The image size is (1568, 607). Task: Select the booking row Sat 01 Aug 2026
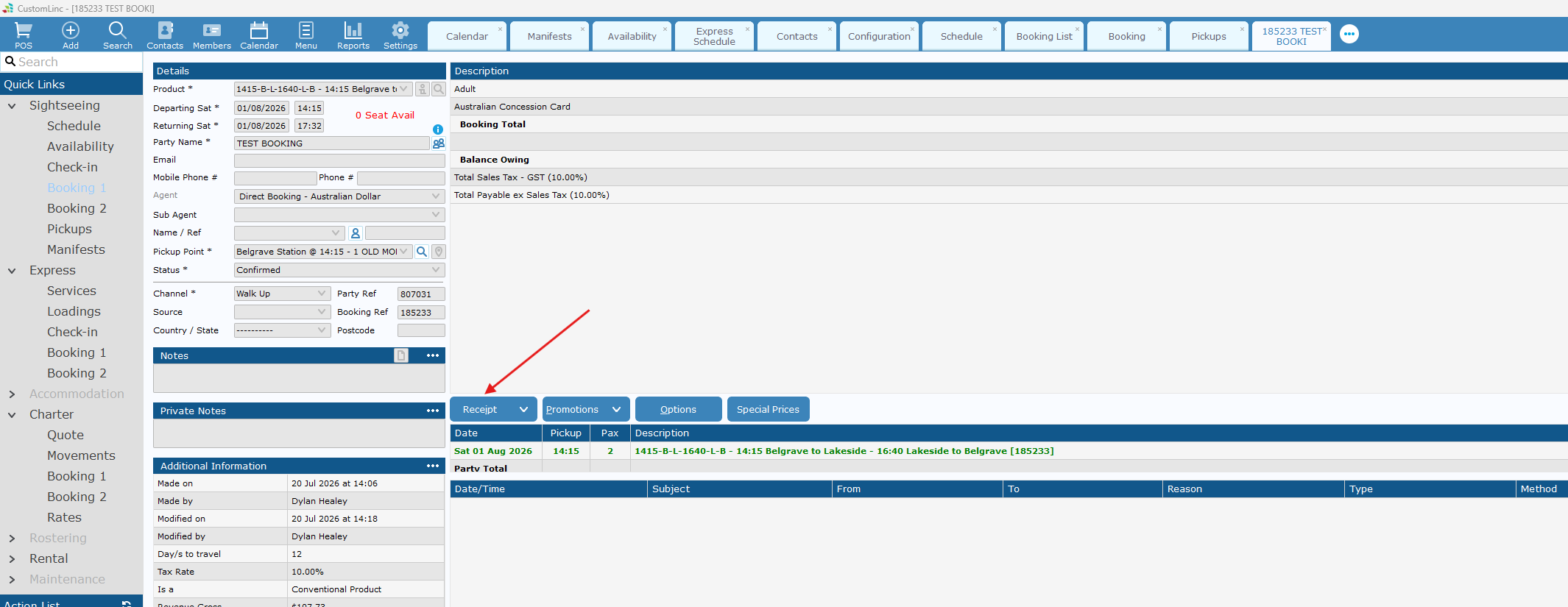[1009, 451]
